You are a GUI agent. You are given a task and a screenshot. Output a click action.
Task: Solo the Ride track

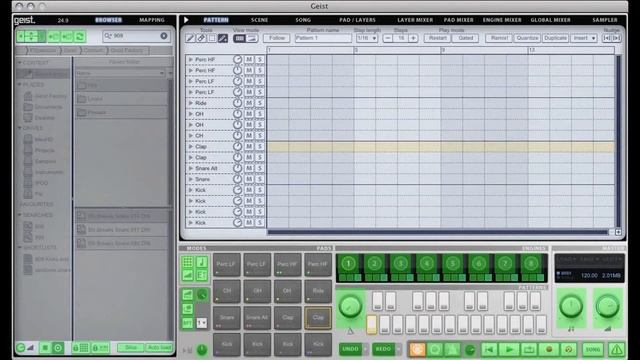coord(260,103)
